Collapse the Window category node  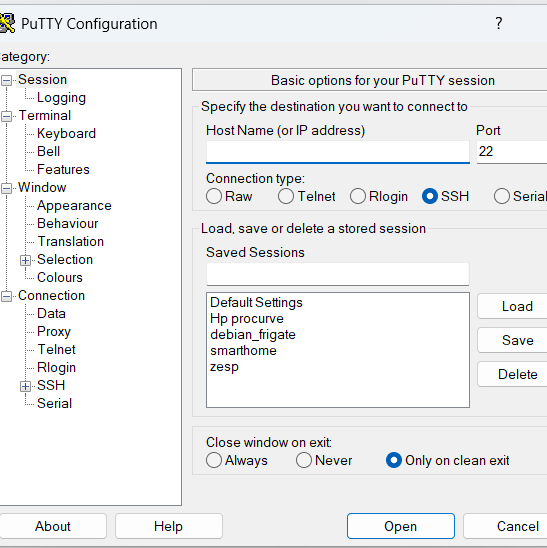[x=6, y=188]
